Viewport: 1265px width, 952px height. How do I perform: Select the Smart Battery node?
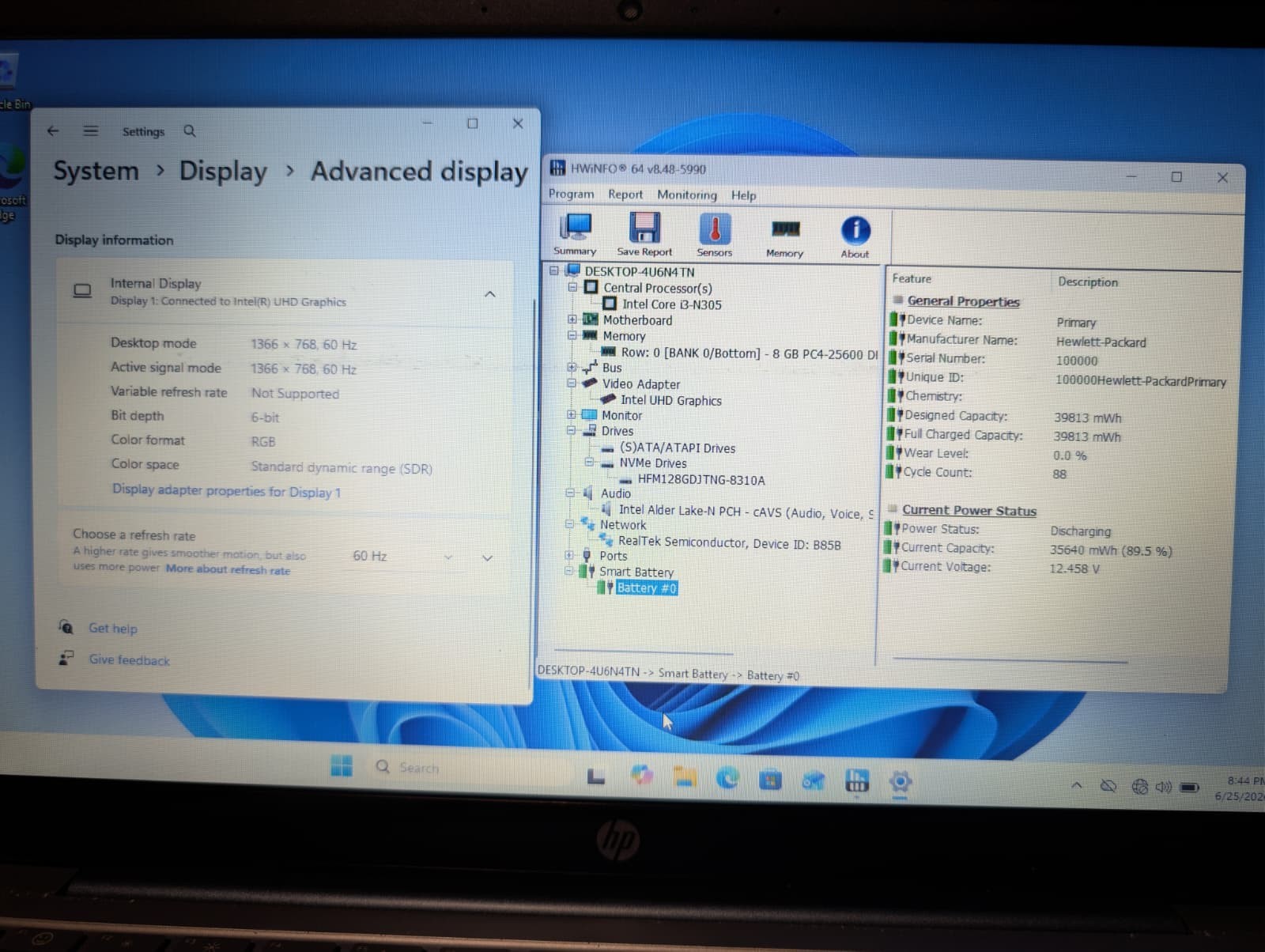[x=636, y=572]
